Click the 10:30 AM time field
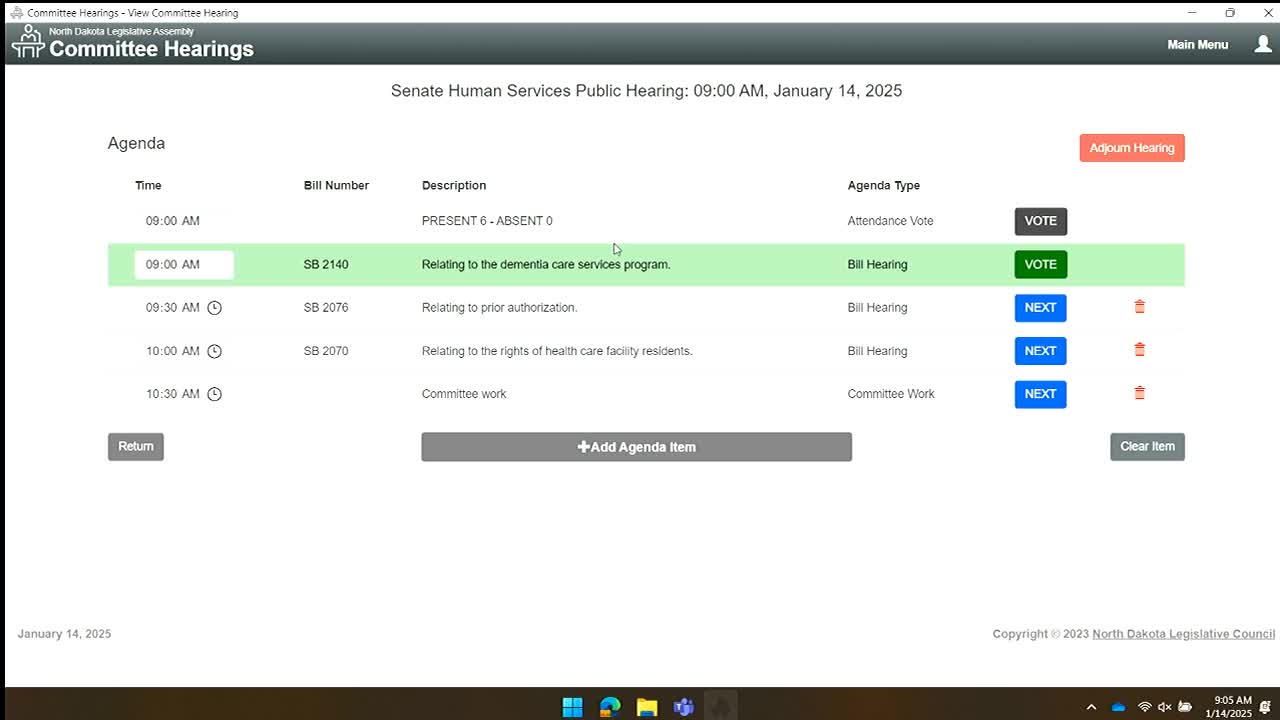The height and width of the screenshot is (720, 1280). 173,394
